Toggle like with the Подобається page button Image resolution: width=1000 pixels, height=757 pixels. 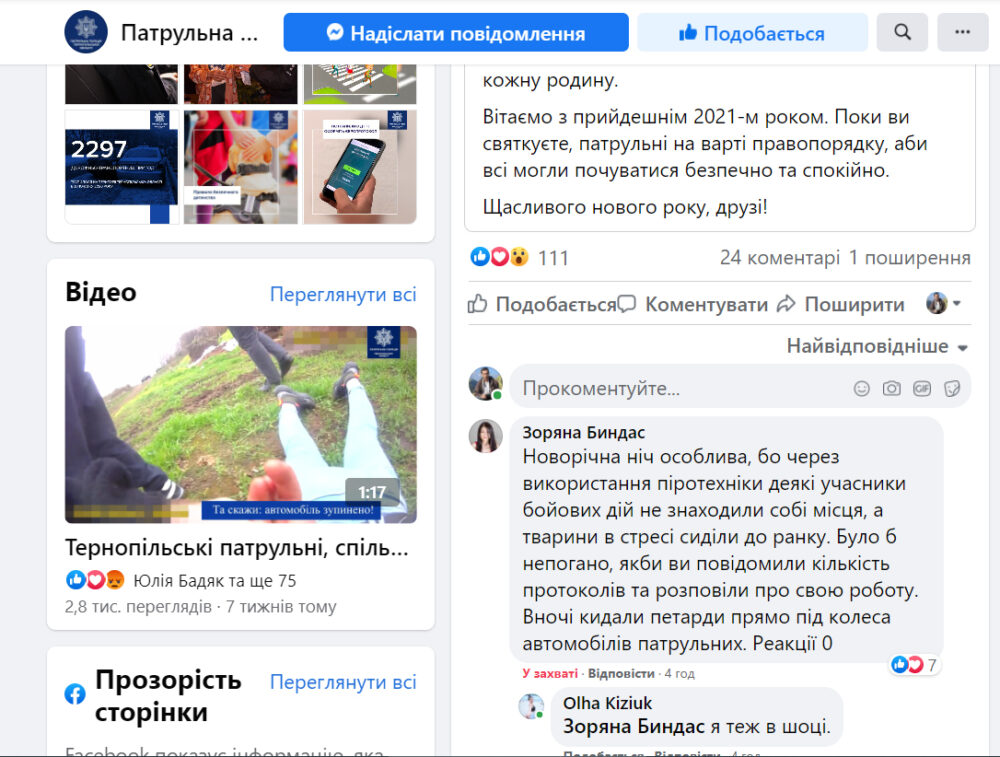753,33
